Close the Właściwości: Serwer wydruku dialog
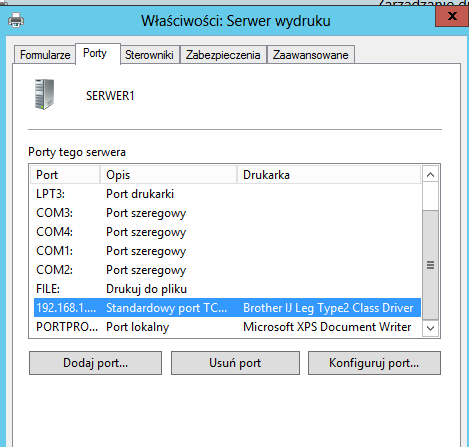This screenshot has width=469, height=447. [x=452, y=16]
